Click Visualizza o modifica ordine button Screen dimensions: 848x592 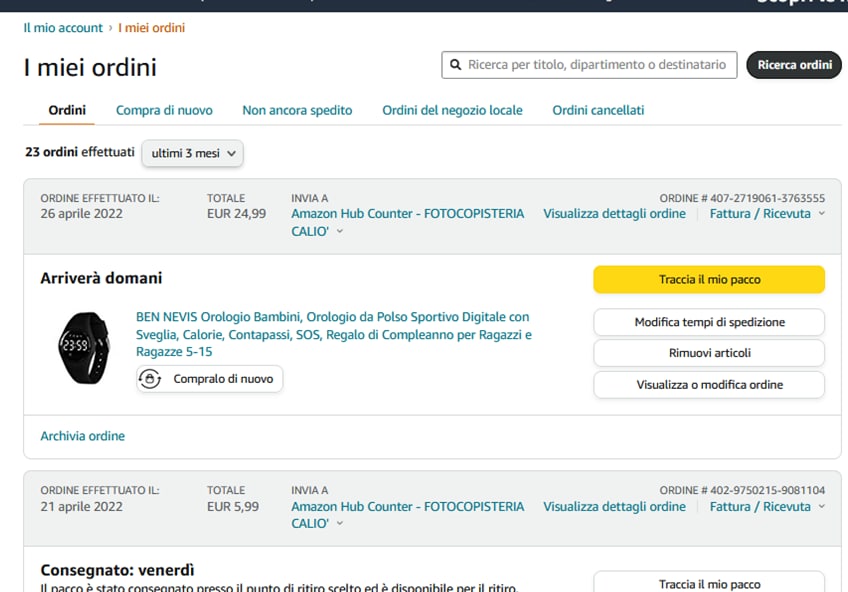tap(709, 384)
